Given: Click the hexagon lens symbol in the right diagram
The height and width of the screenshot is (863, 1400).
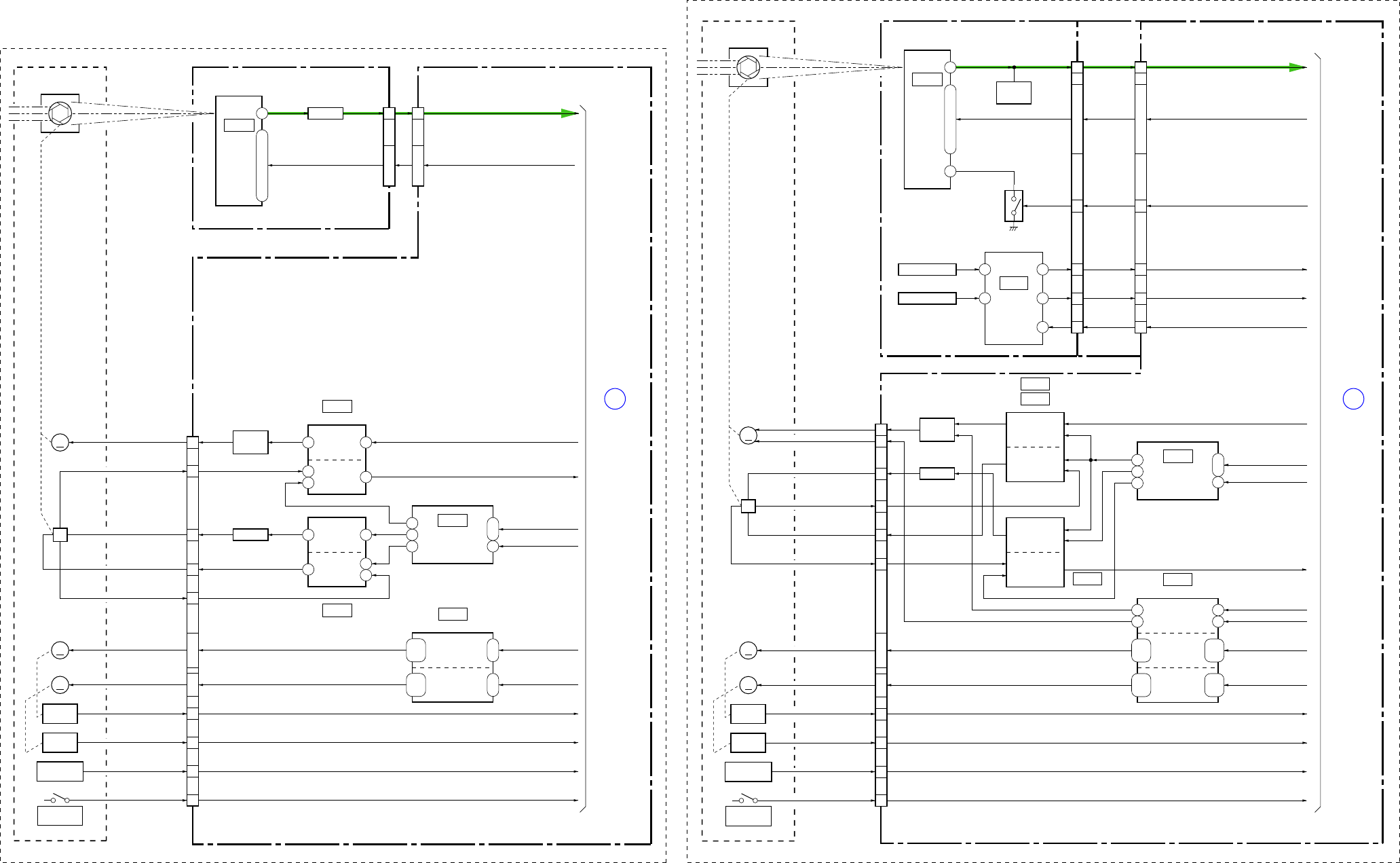Looking at the screenshot, I should (748, 67).
